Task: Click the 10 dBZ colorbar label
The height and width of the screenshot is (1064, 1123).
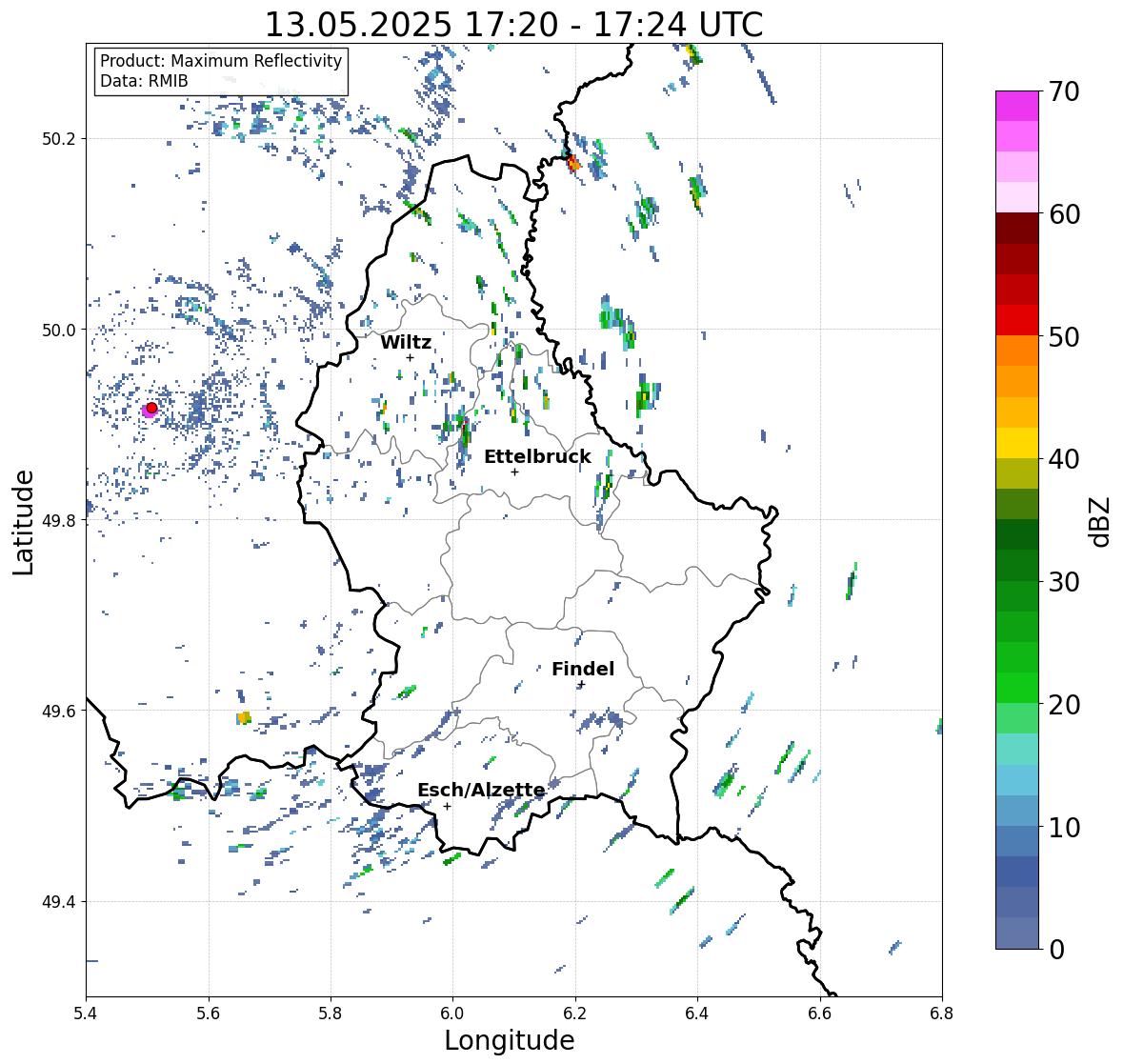Action: 1064,827
